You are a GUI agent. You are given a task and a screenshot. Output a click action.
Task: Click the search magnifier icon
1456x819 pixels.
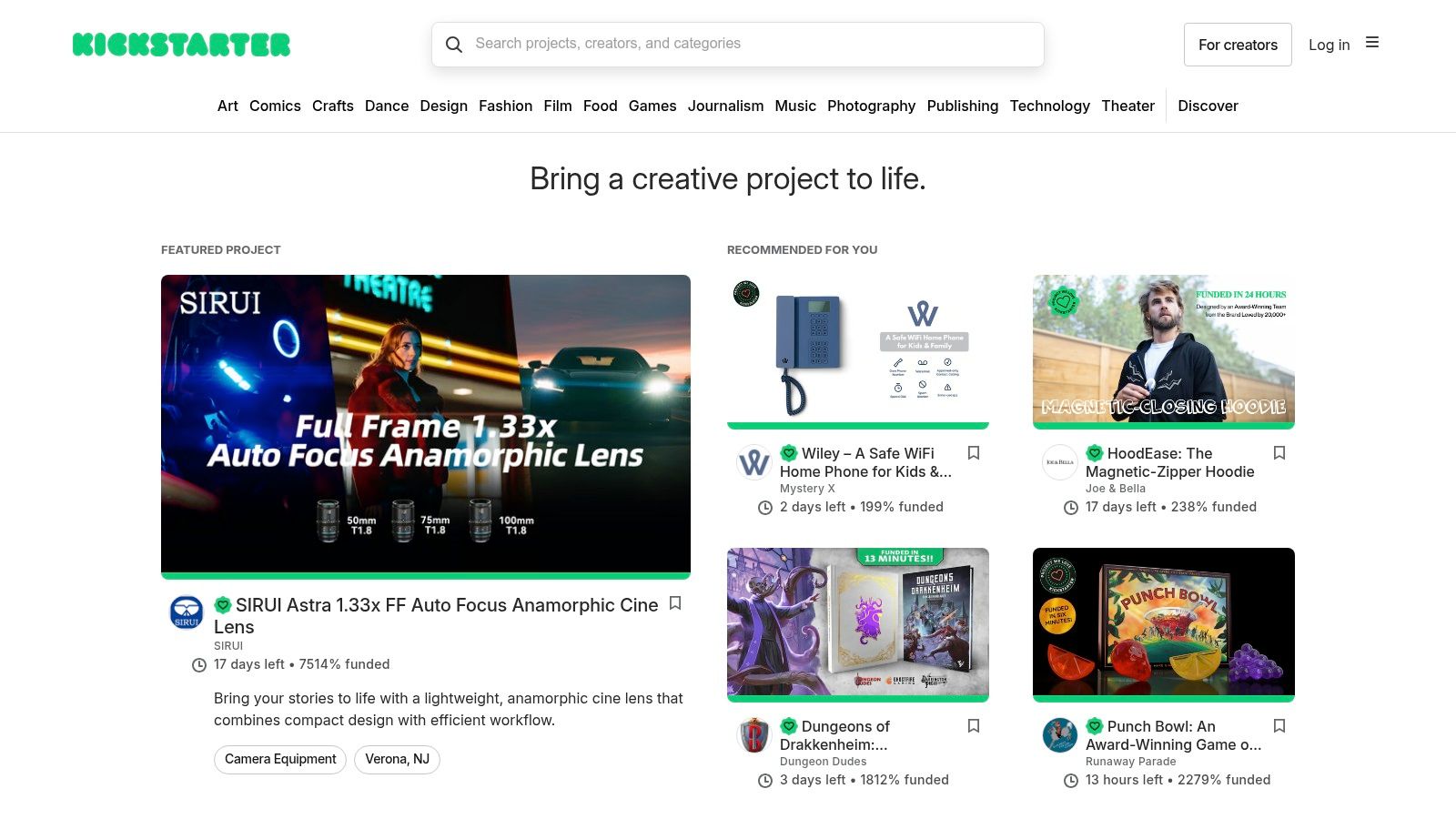pos(455,44)
